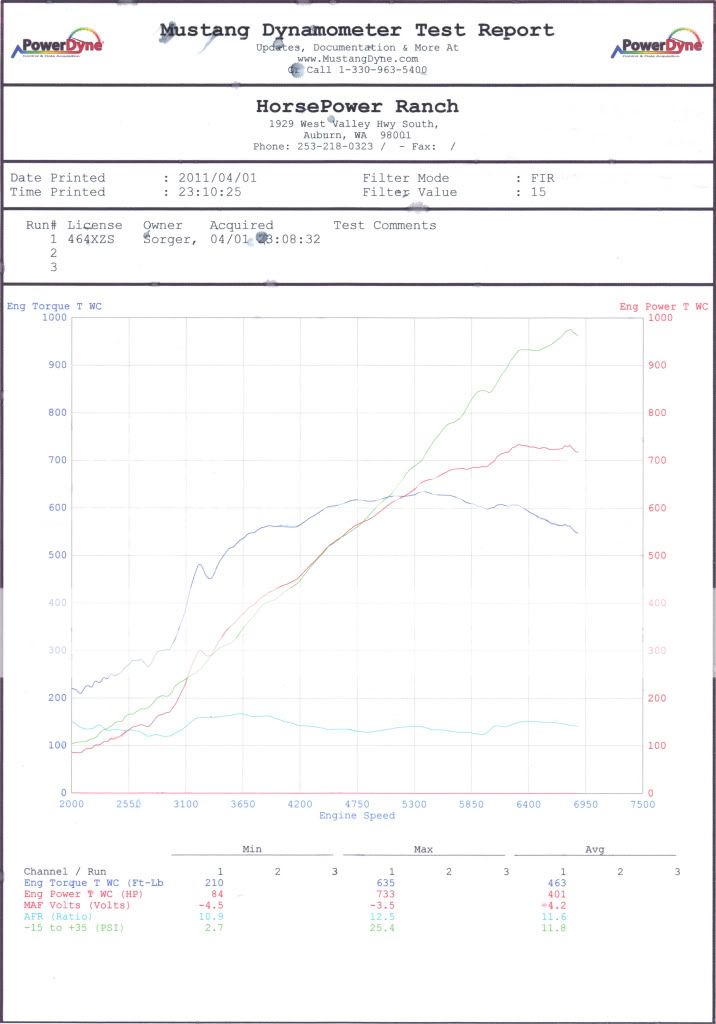Select the MAF Volts (Volts) channel row
Screen dimensions: 716x1024
76,904
